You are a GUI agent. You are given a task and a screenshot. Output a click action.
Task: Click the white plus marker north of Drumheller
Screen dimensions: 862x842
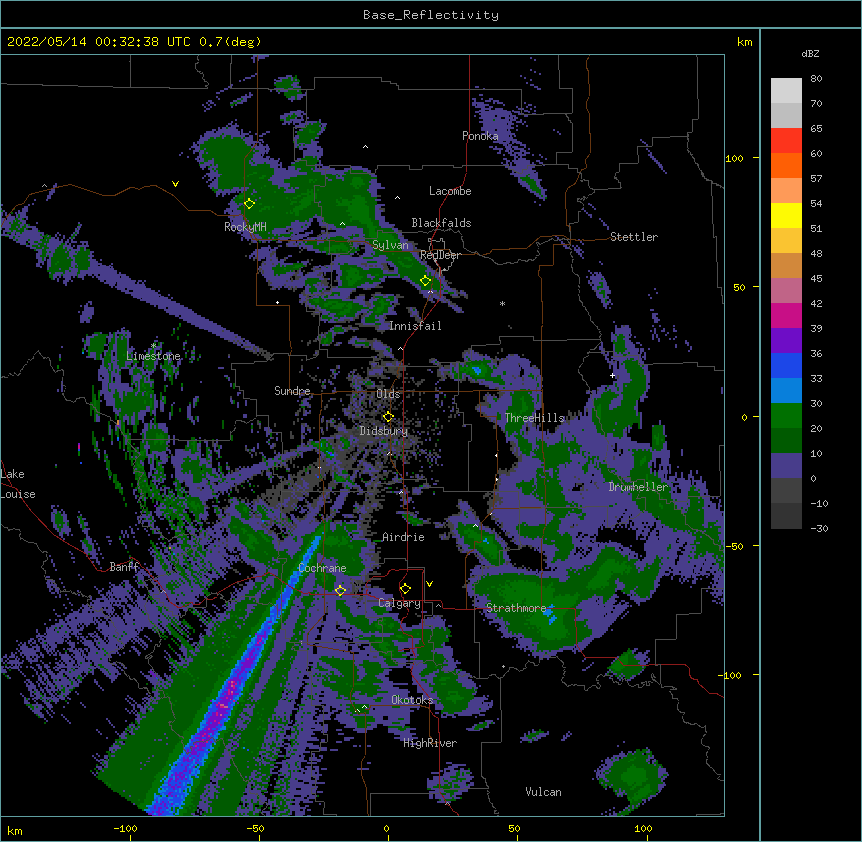click(x=612, y=375)
